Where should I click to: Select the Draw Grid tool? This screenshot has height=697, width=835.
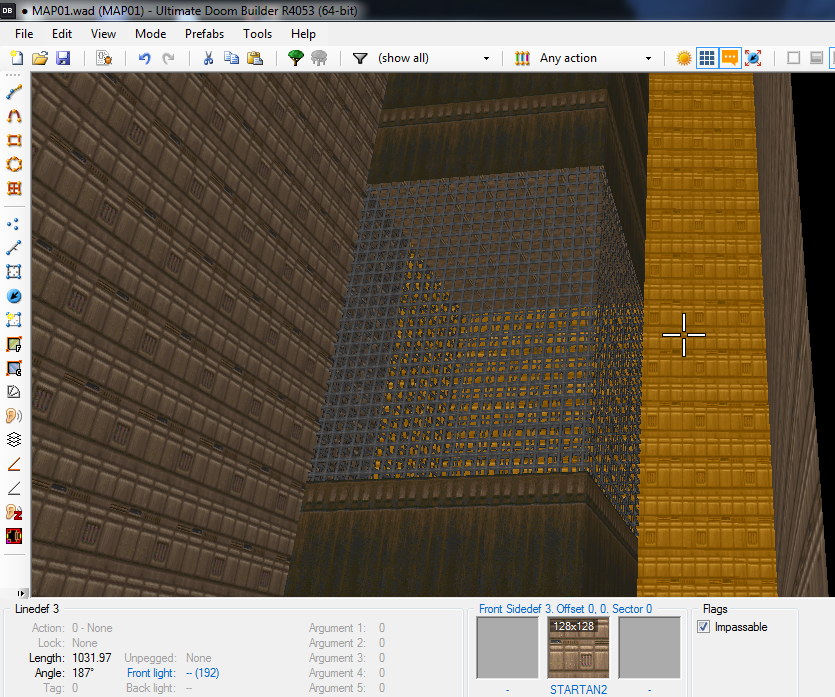point(14,188)
